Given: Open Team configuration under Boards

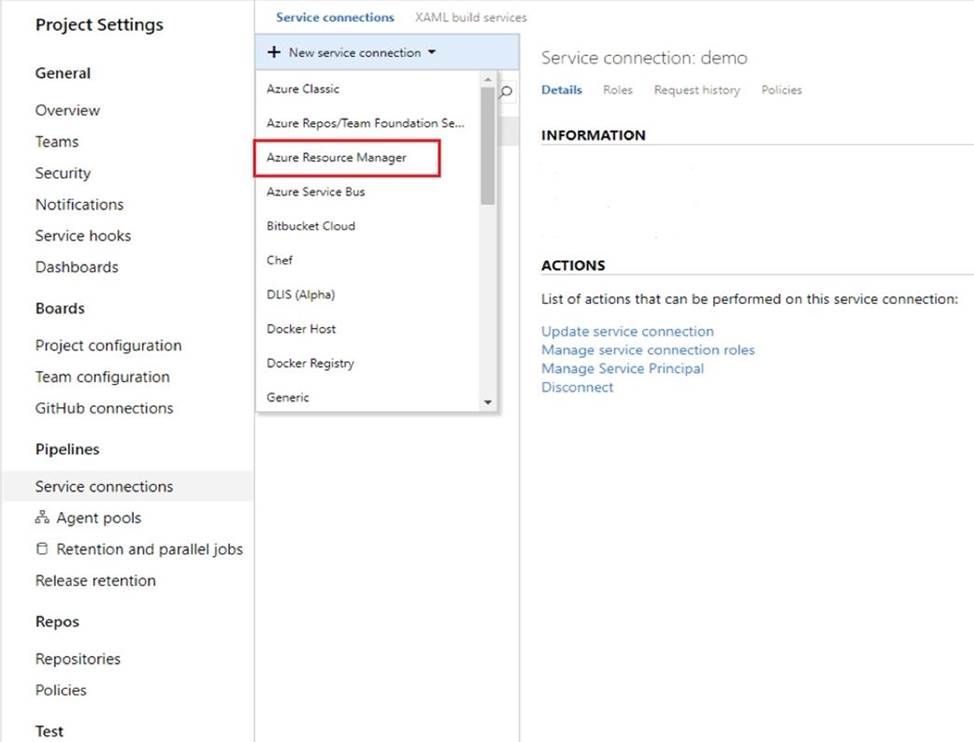Looking at the screenshot, I should coord(102,376).
